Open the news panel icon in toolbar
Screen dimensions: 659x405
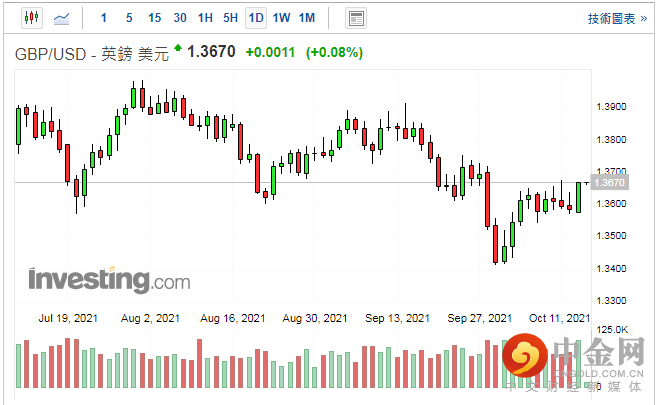tap(355, 17)
